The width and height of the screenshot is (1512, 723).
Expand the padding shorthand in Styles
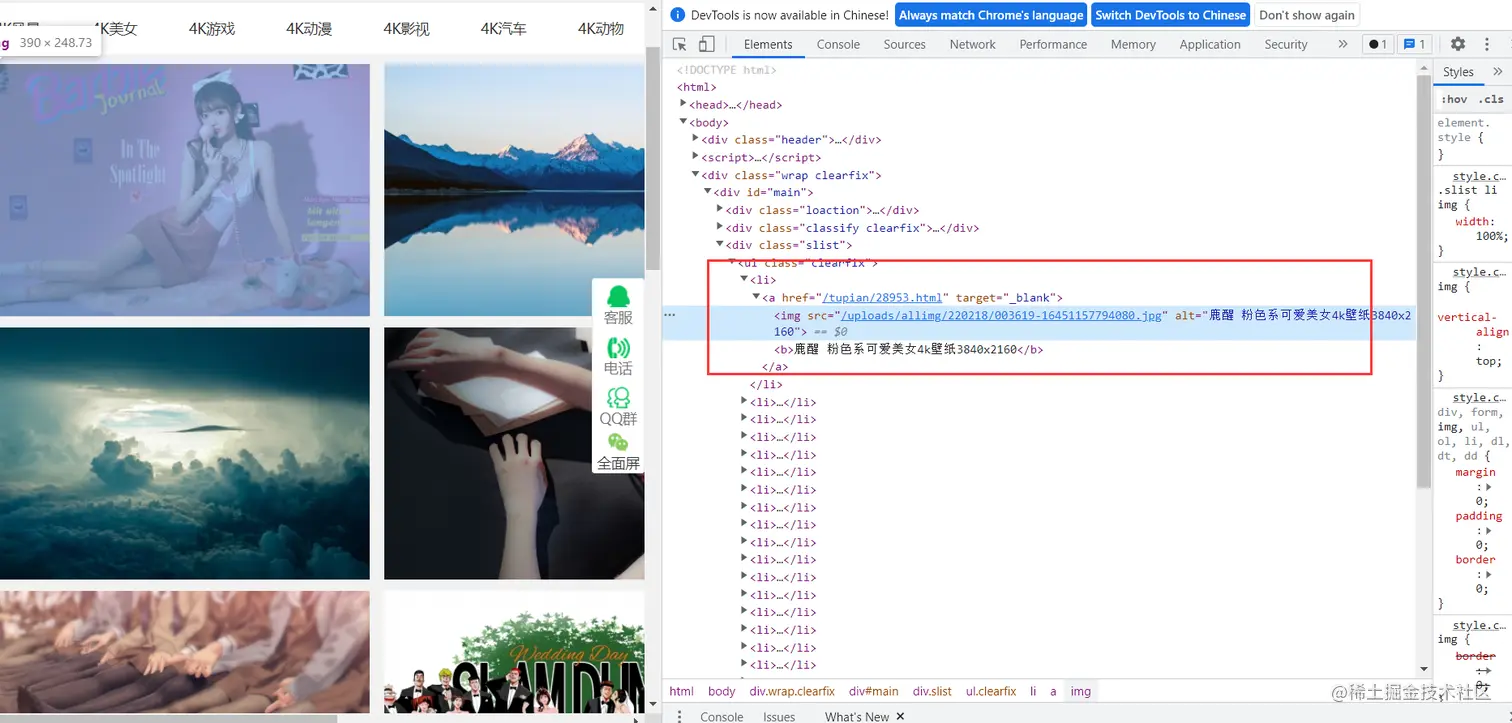1489,531
